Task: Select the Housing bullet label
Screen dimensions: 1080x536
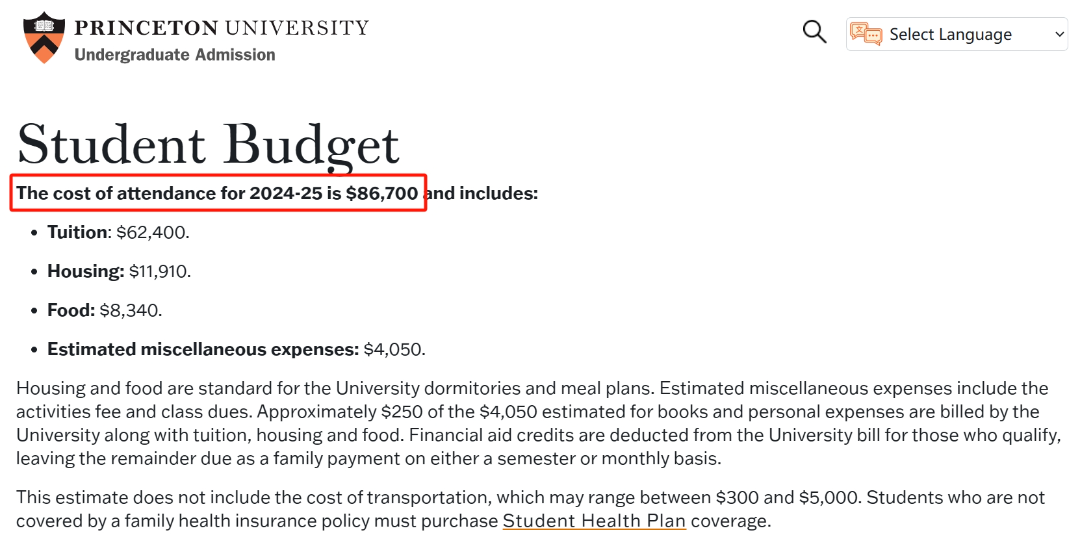Action: [85, 271]
